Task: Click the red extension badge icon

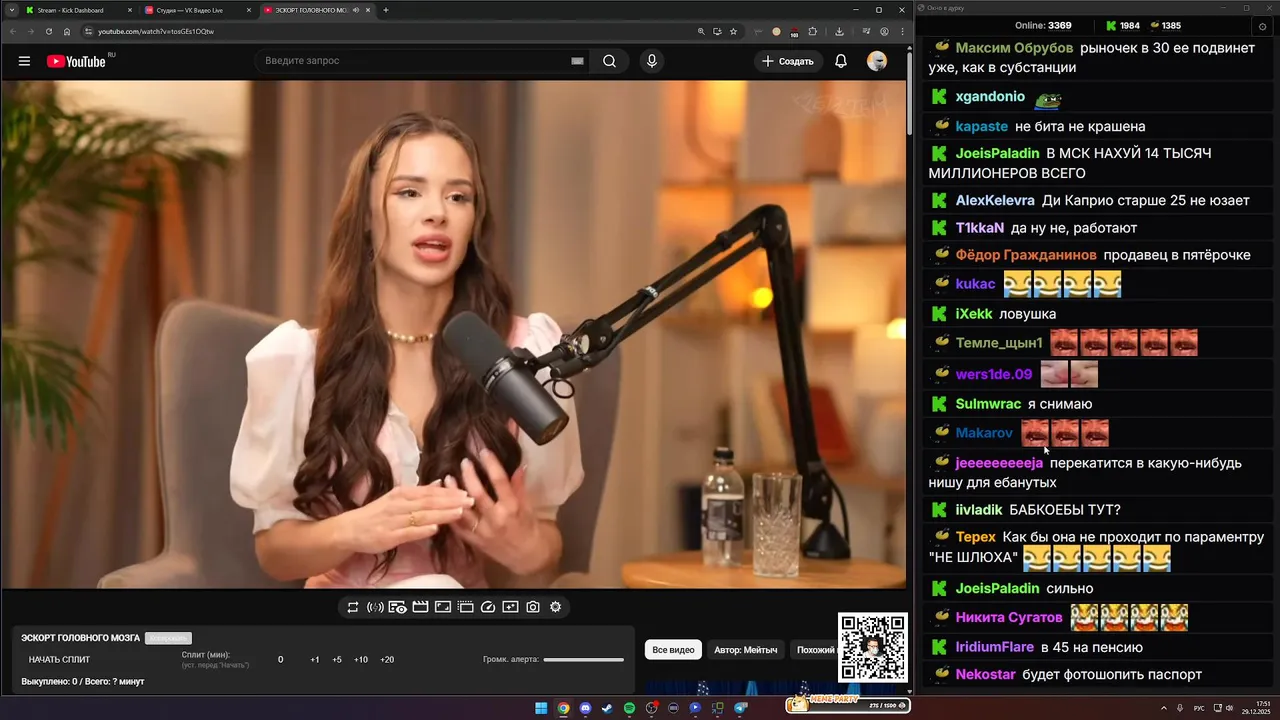Action: pos(794,32)
